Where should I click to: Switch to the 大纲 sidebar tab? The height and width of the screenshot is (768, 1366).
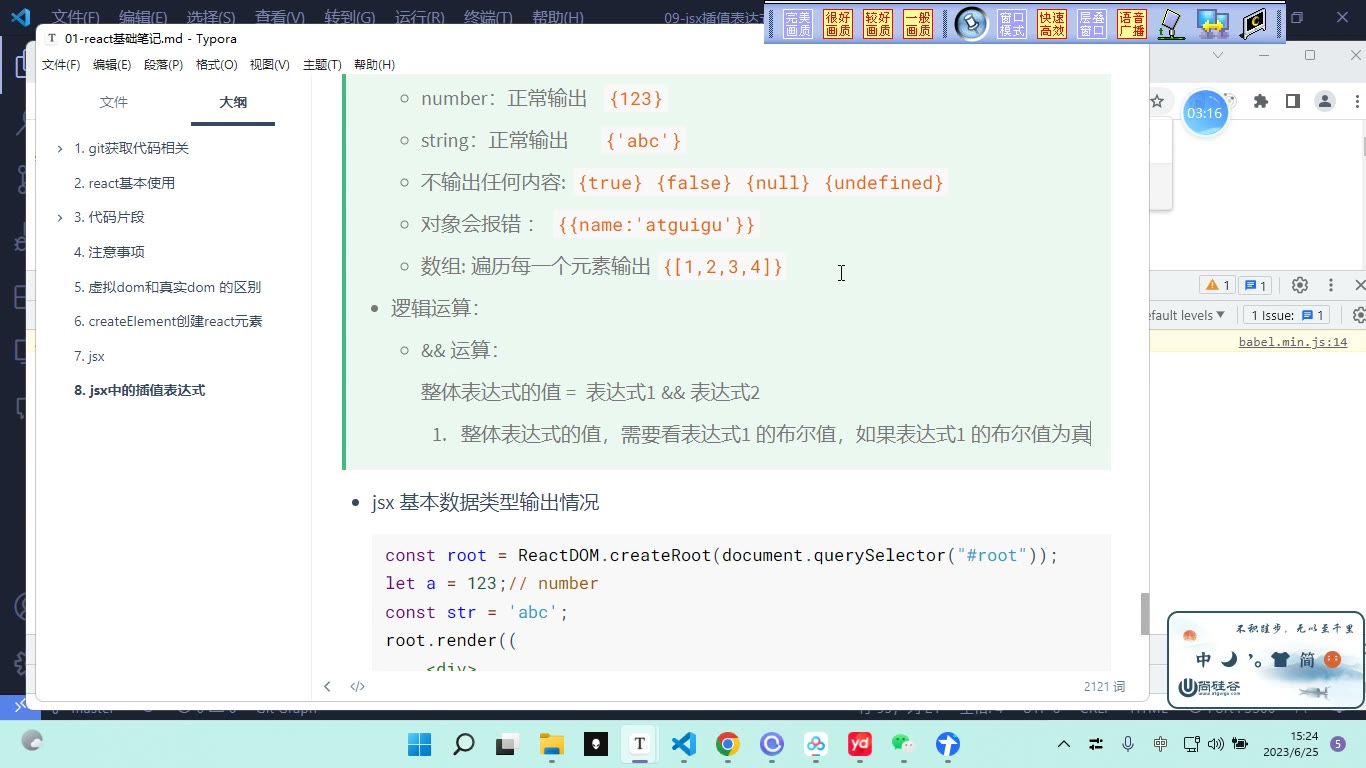point(233,102)
